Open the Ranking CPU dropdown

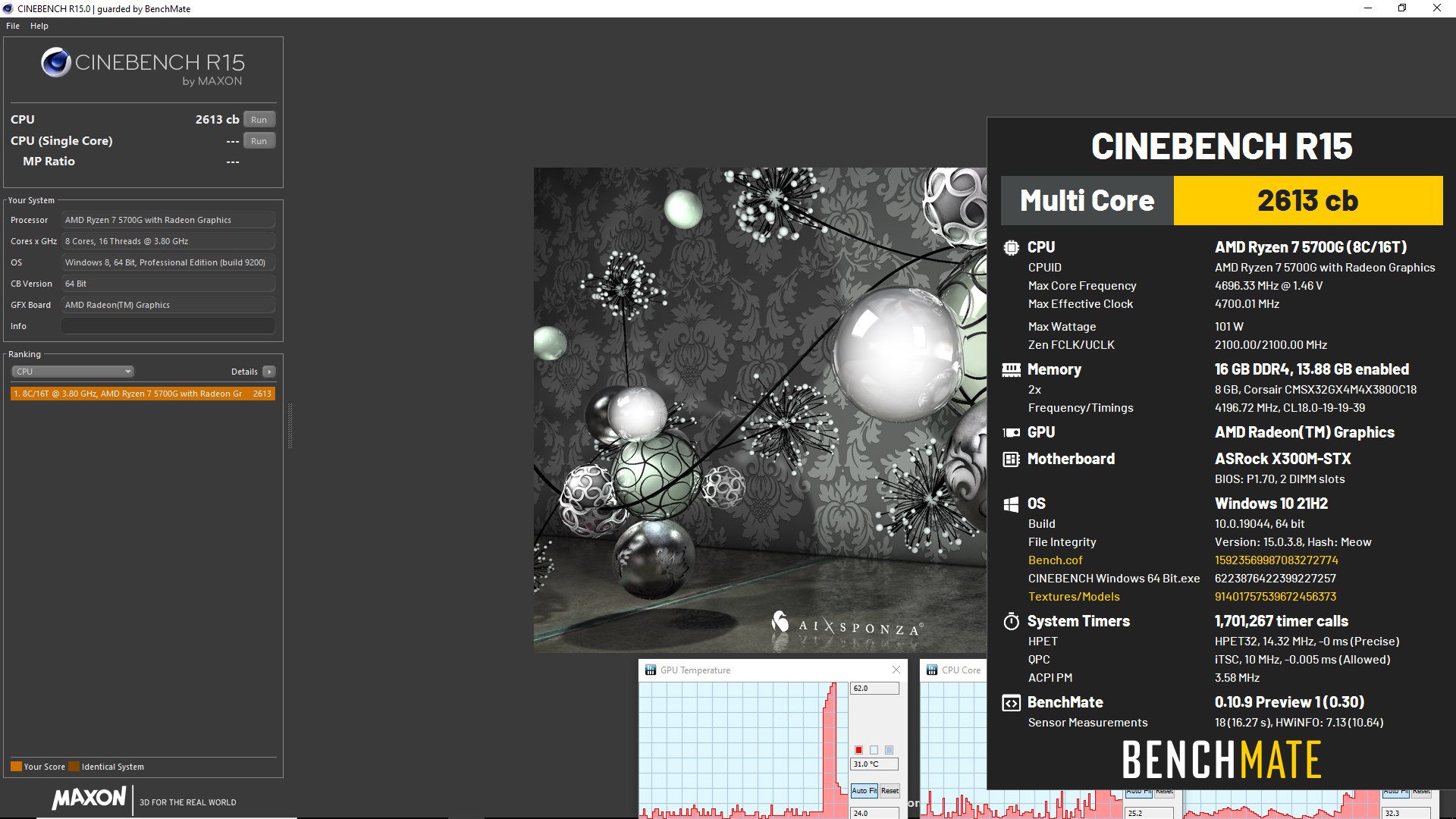tap(73, 372)
